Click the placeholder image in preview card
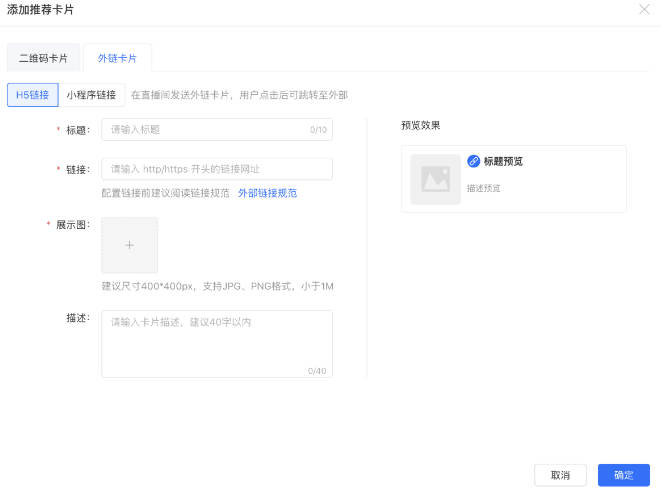The image size is (661, 491). pyautogui.click(x=435, y=179)
